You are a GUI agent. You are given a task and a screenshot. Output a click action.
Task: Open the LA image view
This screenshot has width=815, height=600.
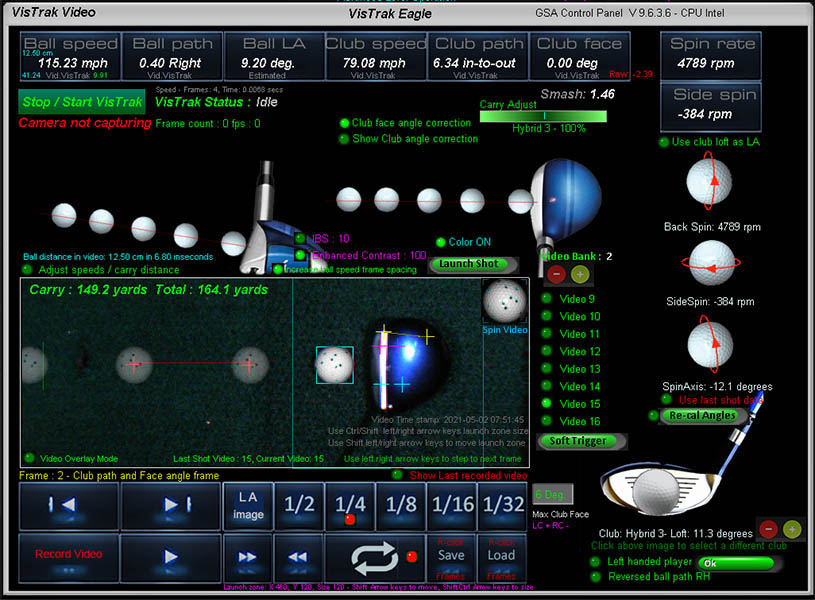pyautogui.click(x=248, y=505)
